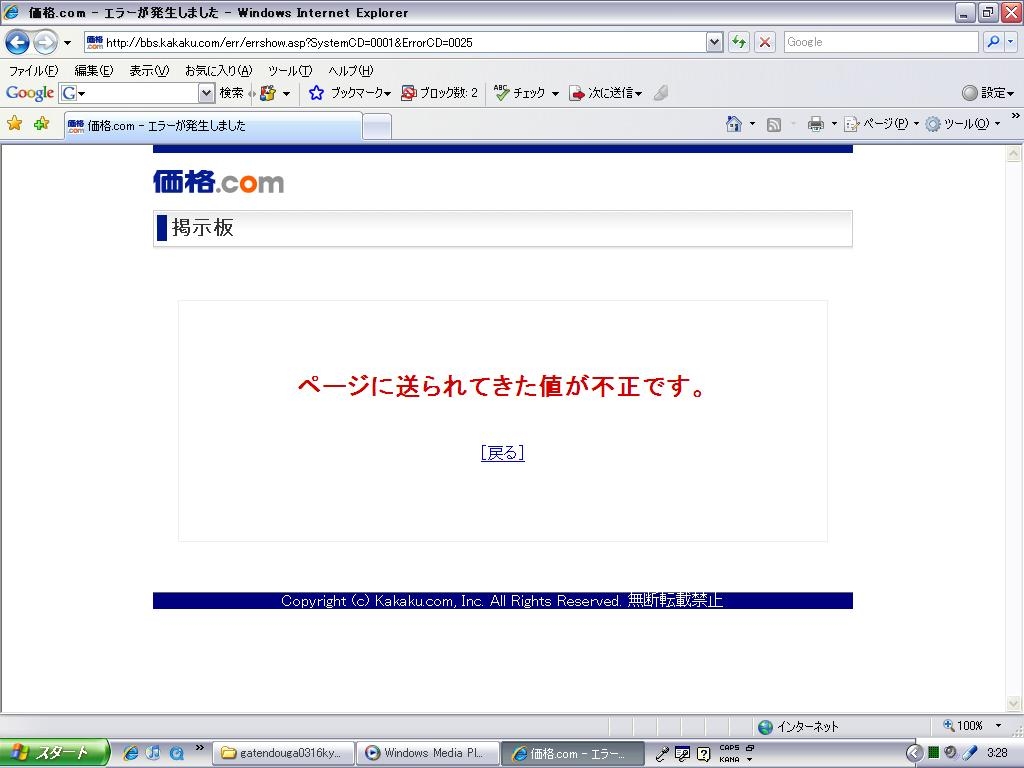Click the 価格.com - エラー taskbar button

(x=573, y=754)
